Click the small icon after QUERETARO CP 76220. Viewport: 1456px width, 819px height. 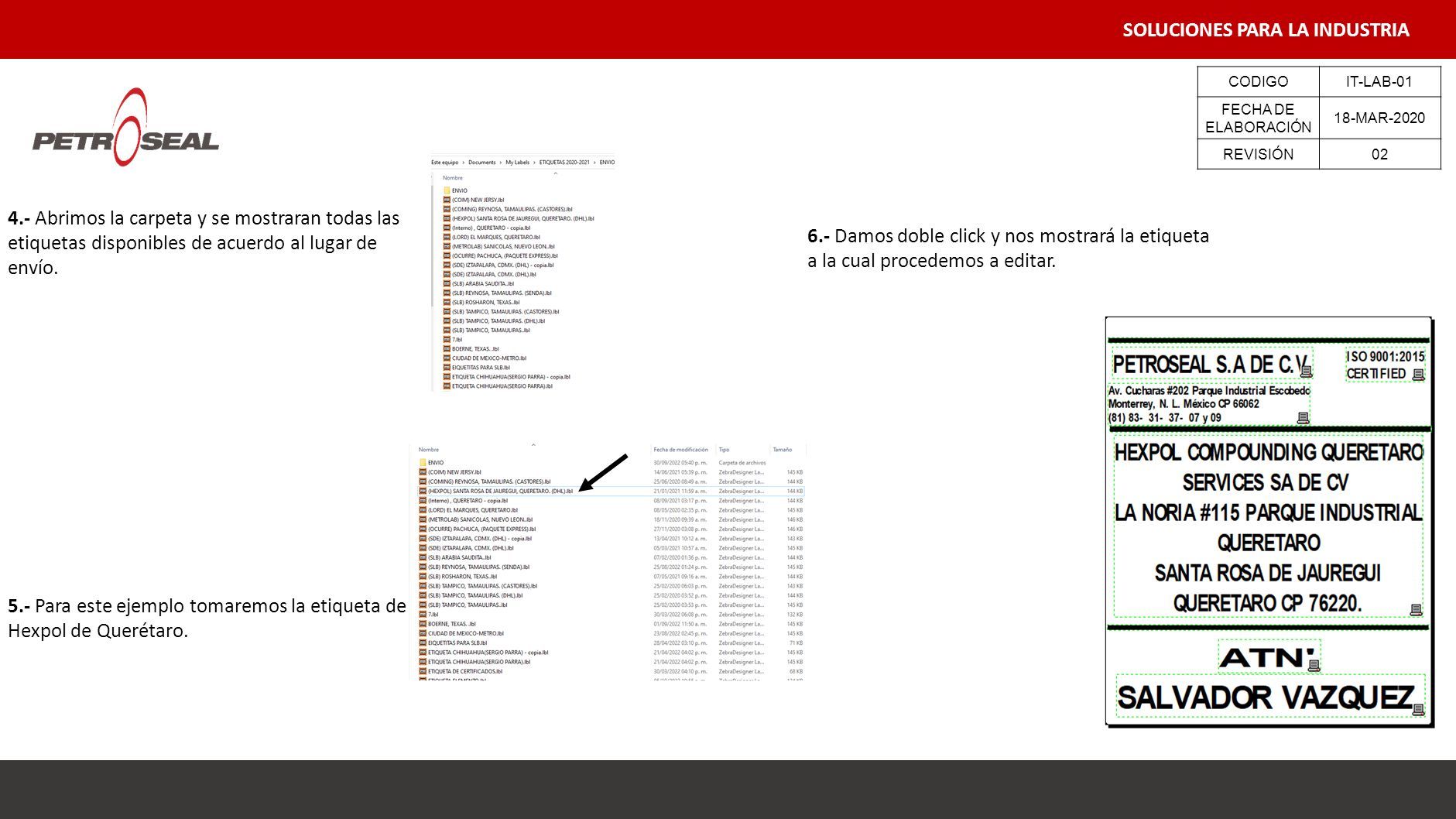[x=1416, y=610]
